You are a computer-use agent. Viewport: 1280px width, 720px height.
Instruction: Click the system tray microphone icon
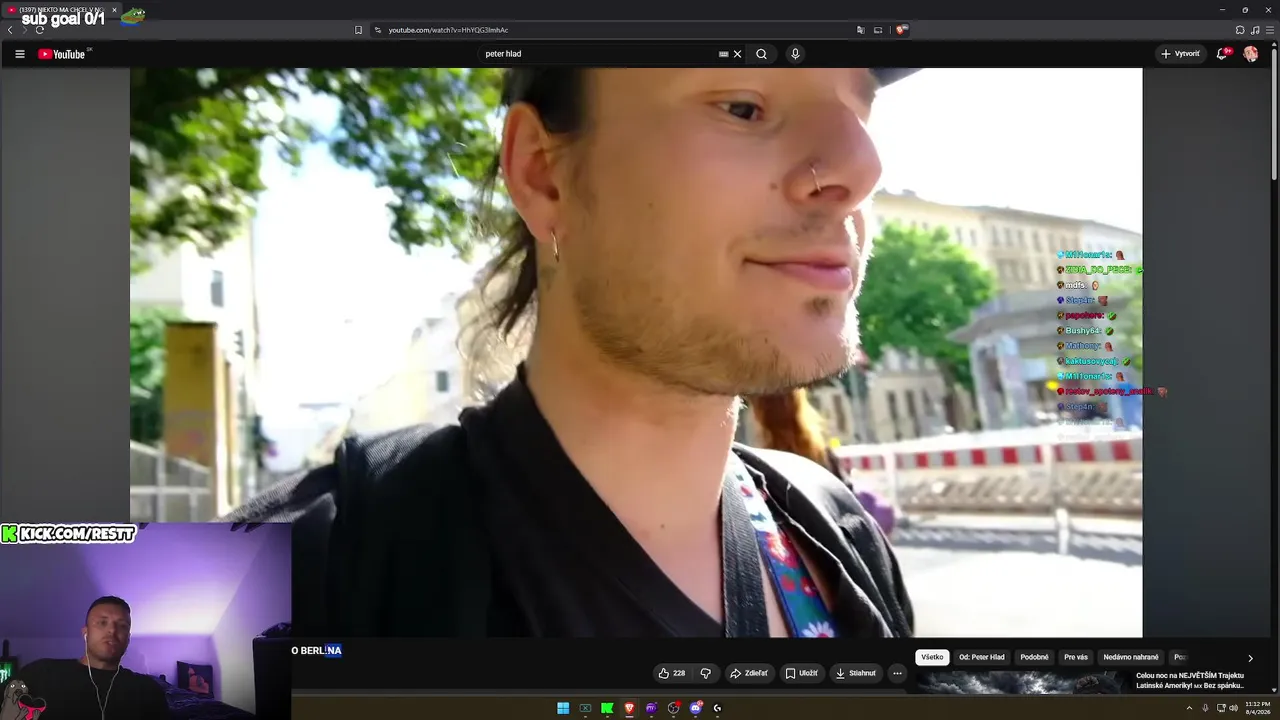pos(1205,708)
